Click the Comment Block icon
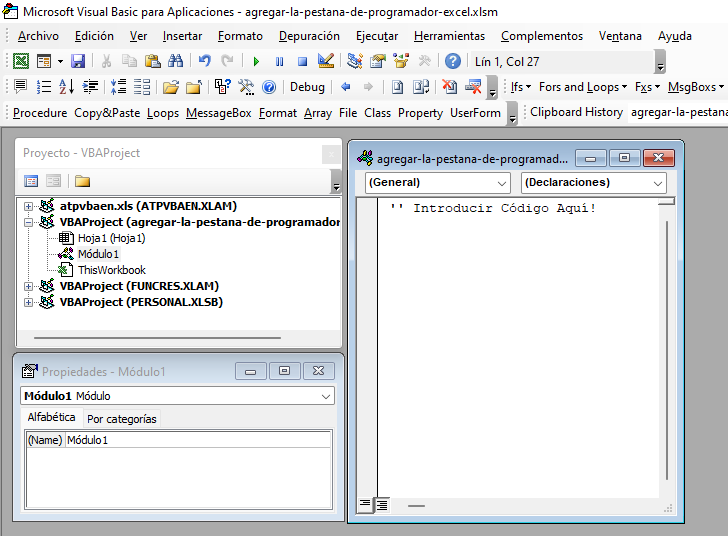The width and height of the screenshot is (728, 536). 20,87
